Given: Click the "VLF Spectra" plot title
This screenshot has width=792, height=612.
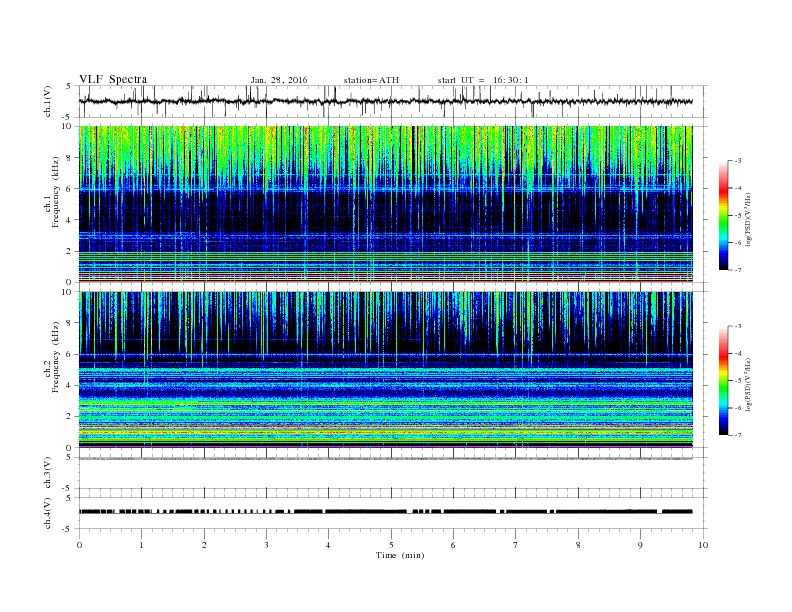Looking at the screenshot, I should 113,79.
